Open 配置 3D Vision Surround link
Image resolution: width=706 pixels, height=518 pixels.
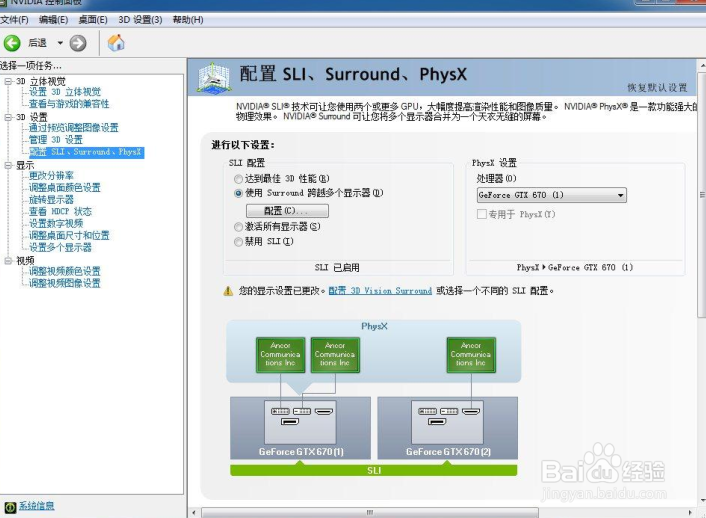380,291
